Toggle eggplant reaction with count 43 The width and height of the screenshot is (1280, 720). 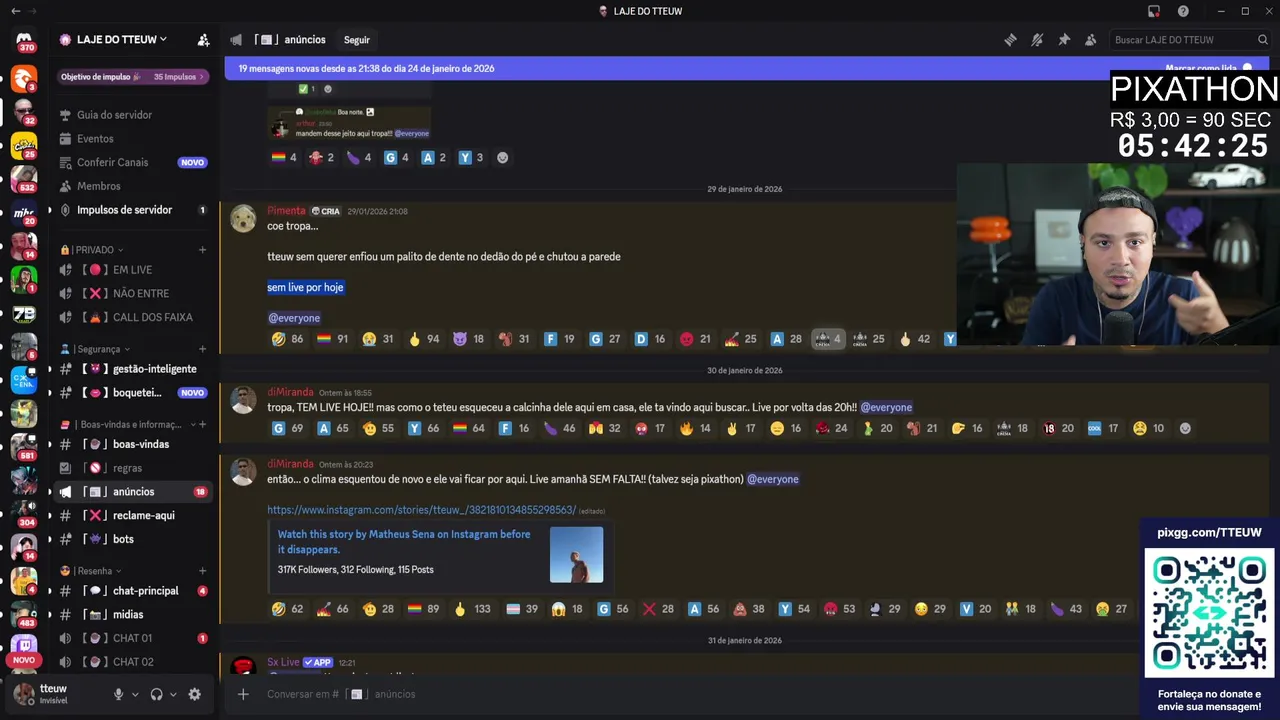coord(1066,609)
